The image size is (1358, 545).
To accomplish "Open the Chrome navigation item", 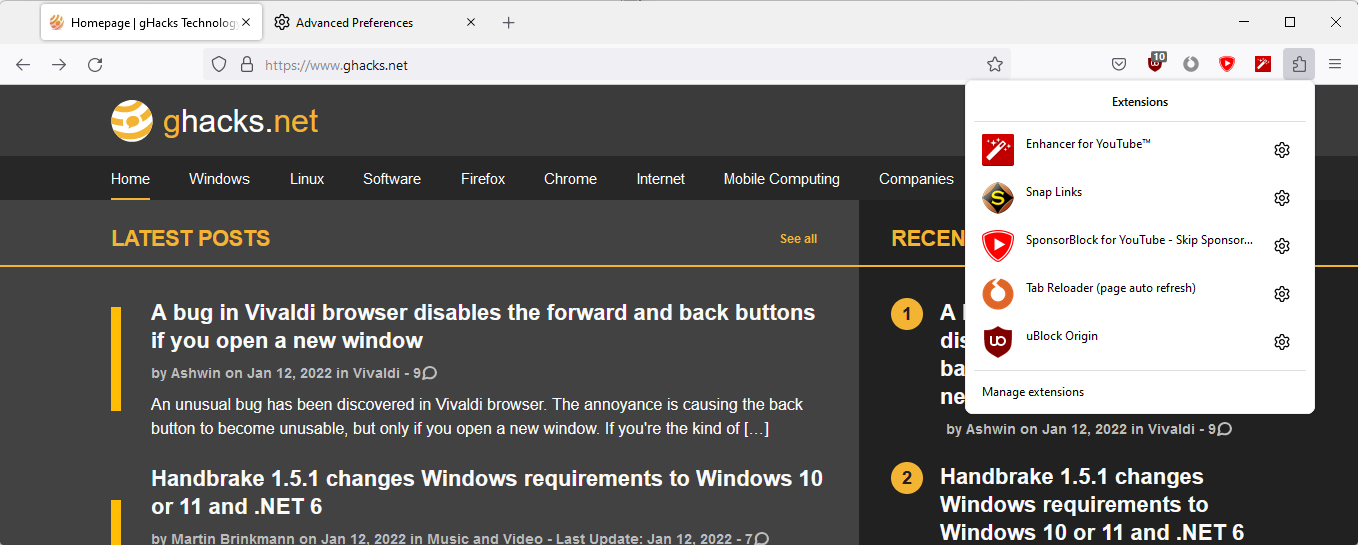I will coord(570,179).
